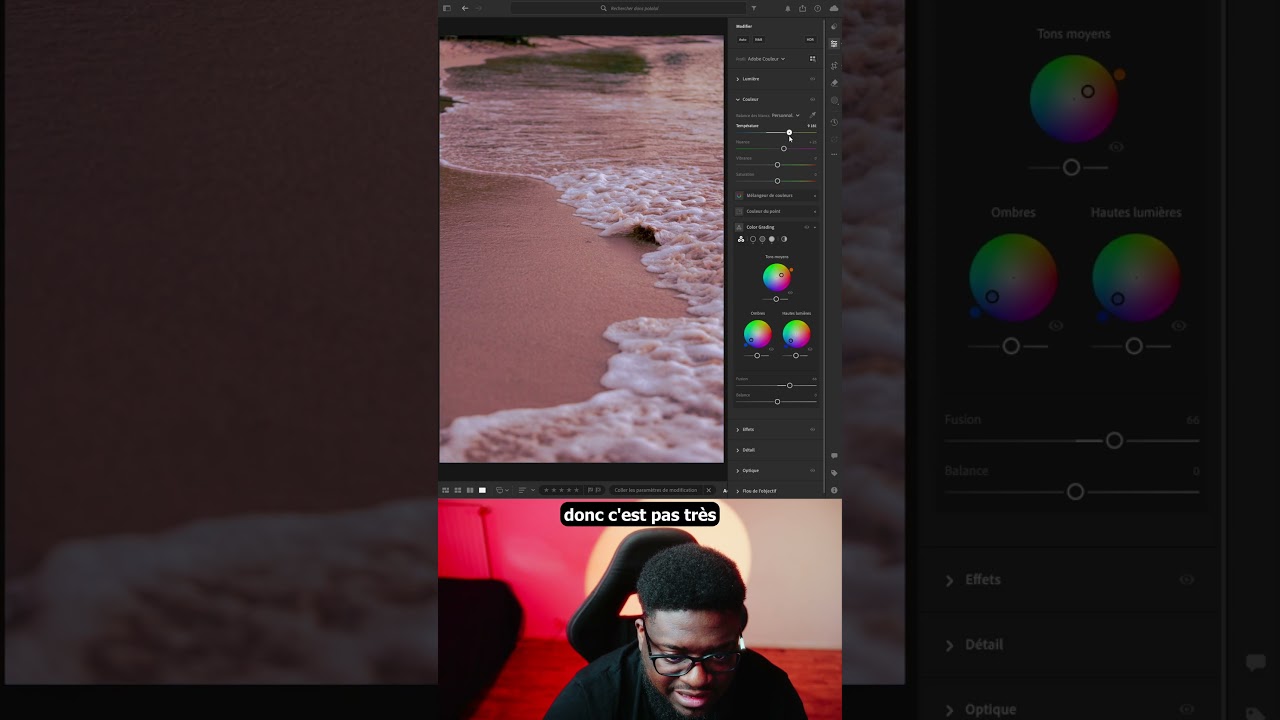1280x720 pixels.
Task: Open the Versions history clock icon
Action: (x=834, y=122)
